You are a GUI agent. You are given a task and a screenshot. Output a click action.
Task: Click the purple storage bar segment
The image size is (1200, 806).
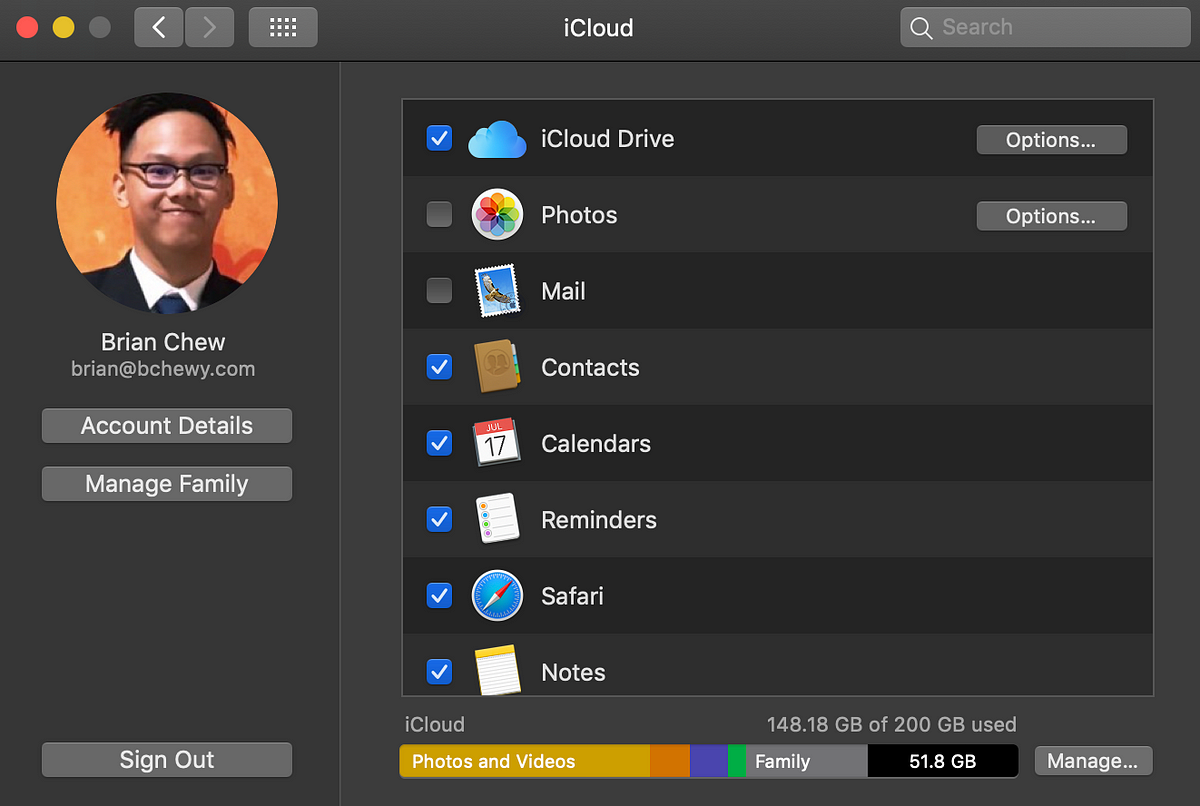(x=709, y=761)
